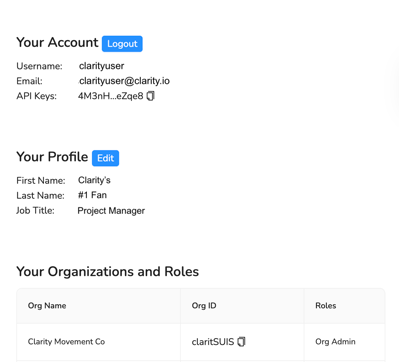
Task: Select the email clarityuser@clarity.io
Action: point(124,81)
